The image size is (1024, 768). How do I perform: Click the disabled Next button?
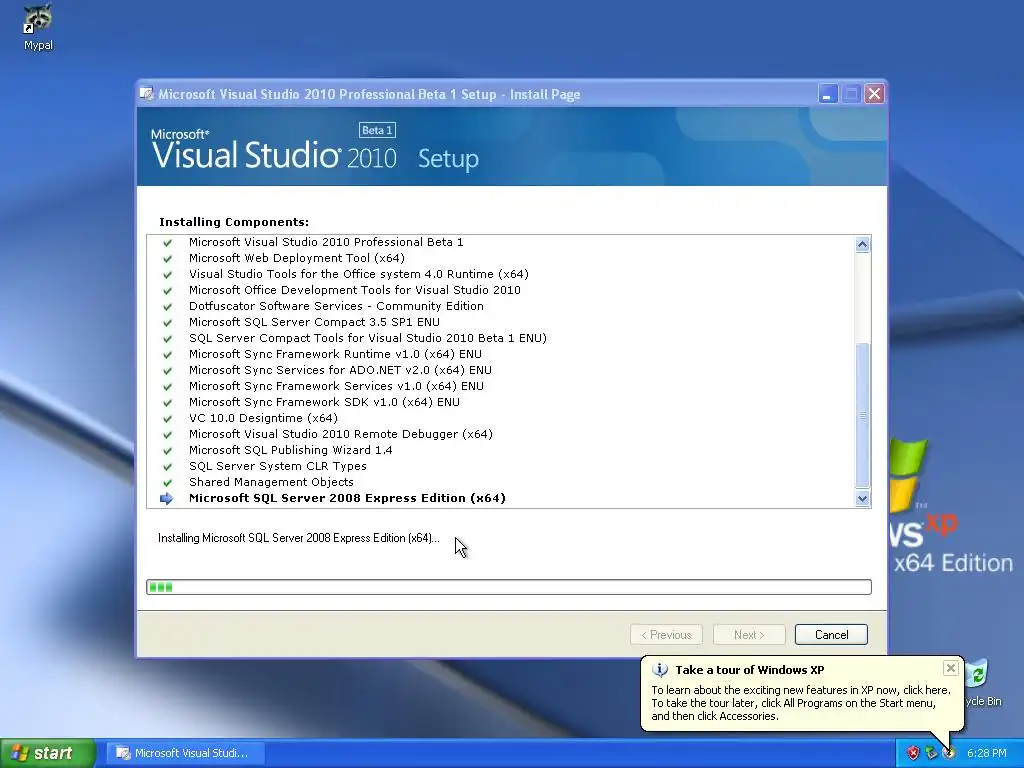tap(749, 635)
